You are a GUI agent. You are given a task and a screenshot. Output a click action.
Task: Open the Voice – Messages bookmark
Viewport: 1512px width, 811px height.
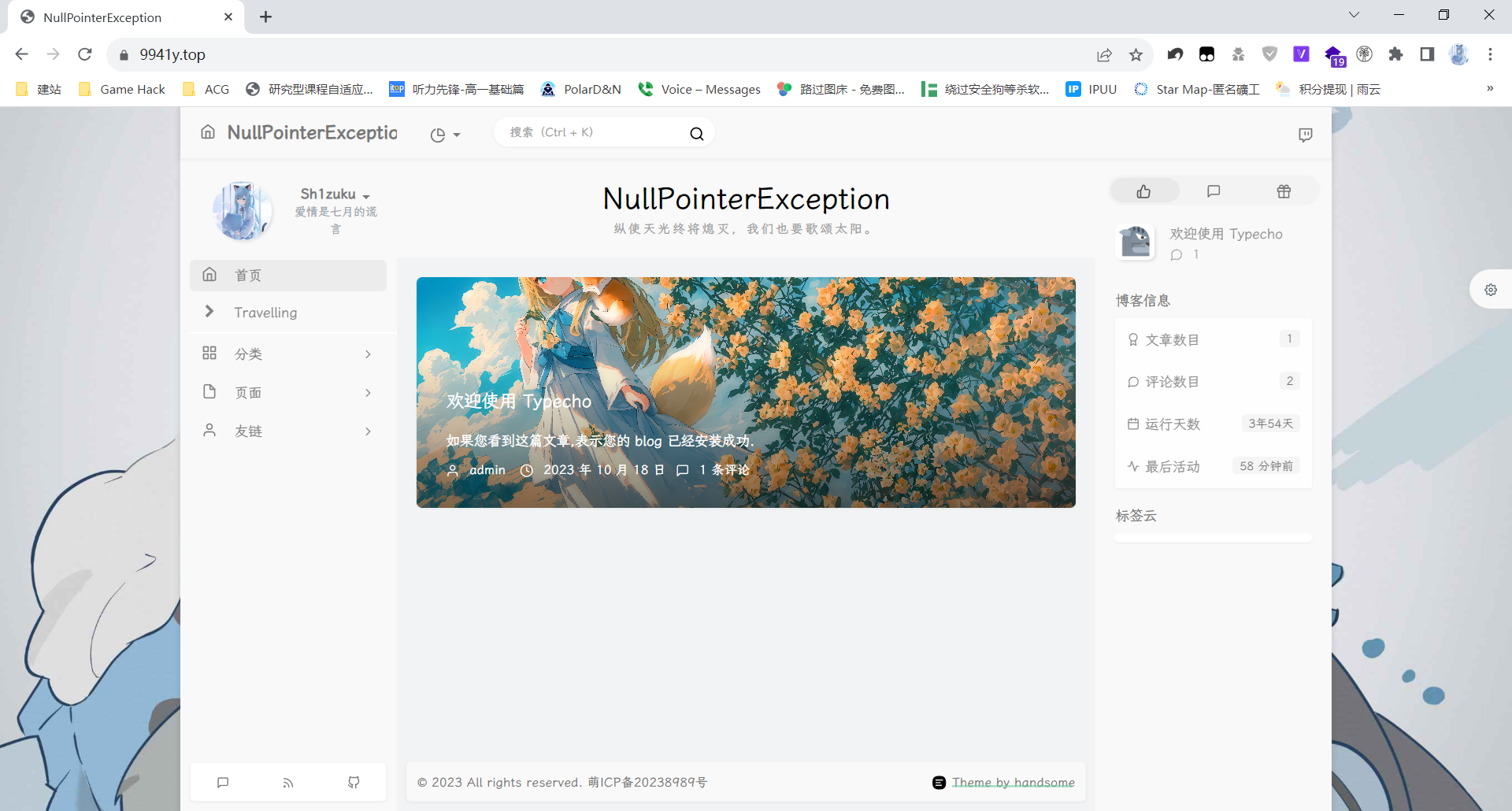(x=699, y=89)
